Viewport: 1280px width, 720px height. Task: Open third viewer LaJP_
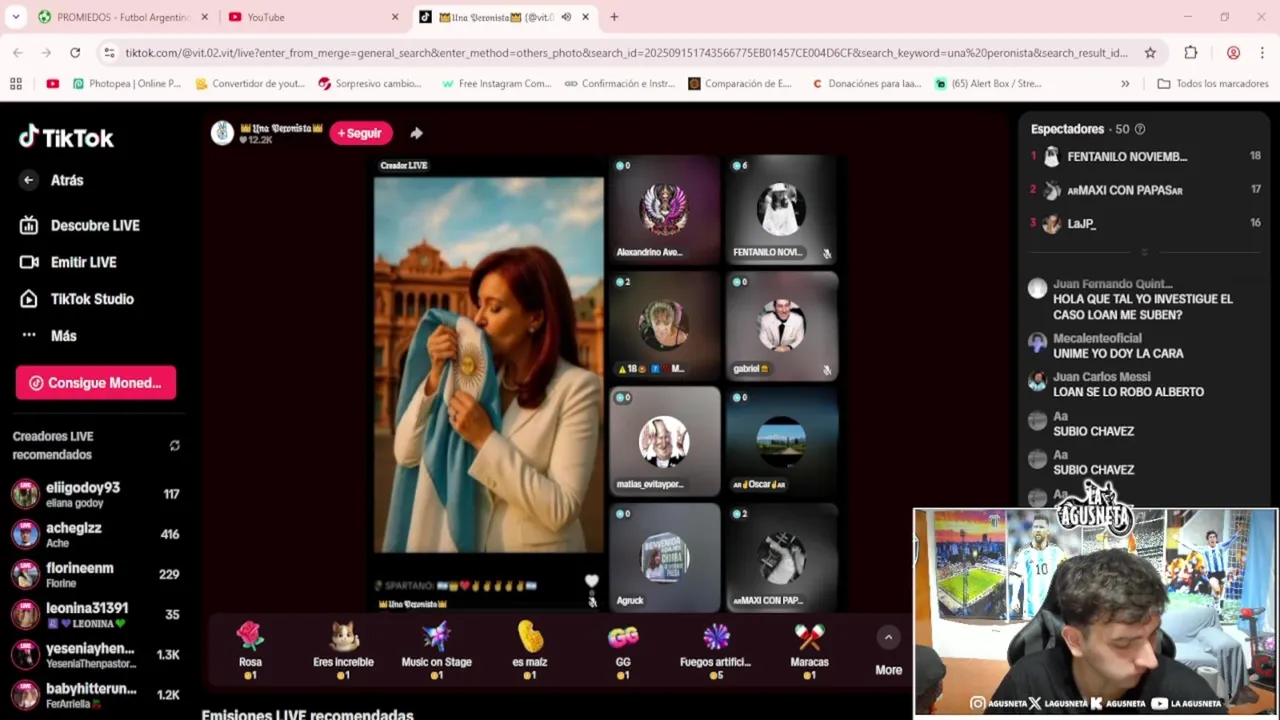1146,223
